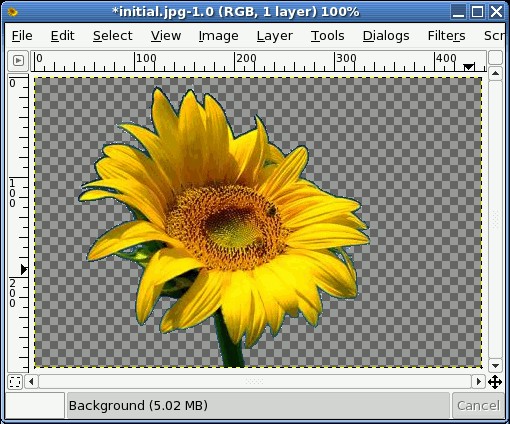Click the horizontal scrollbar right arrow
Screen dimensions: 510x424
coord(479,381)
